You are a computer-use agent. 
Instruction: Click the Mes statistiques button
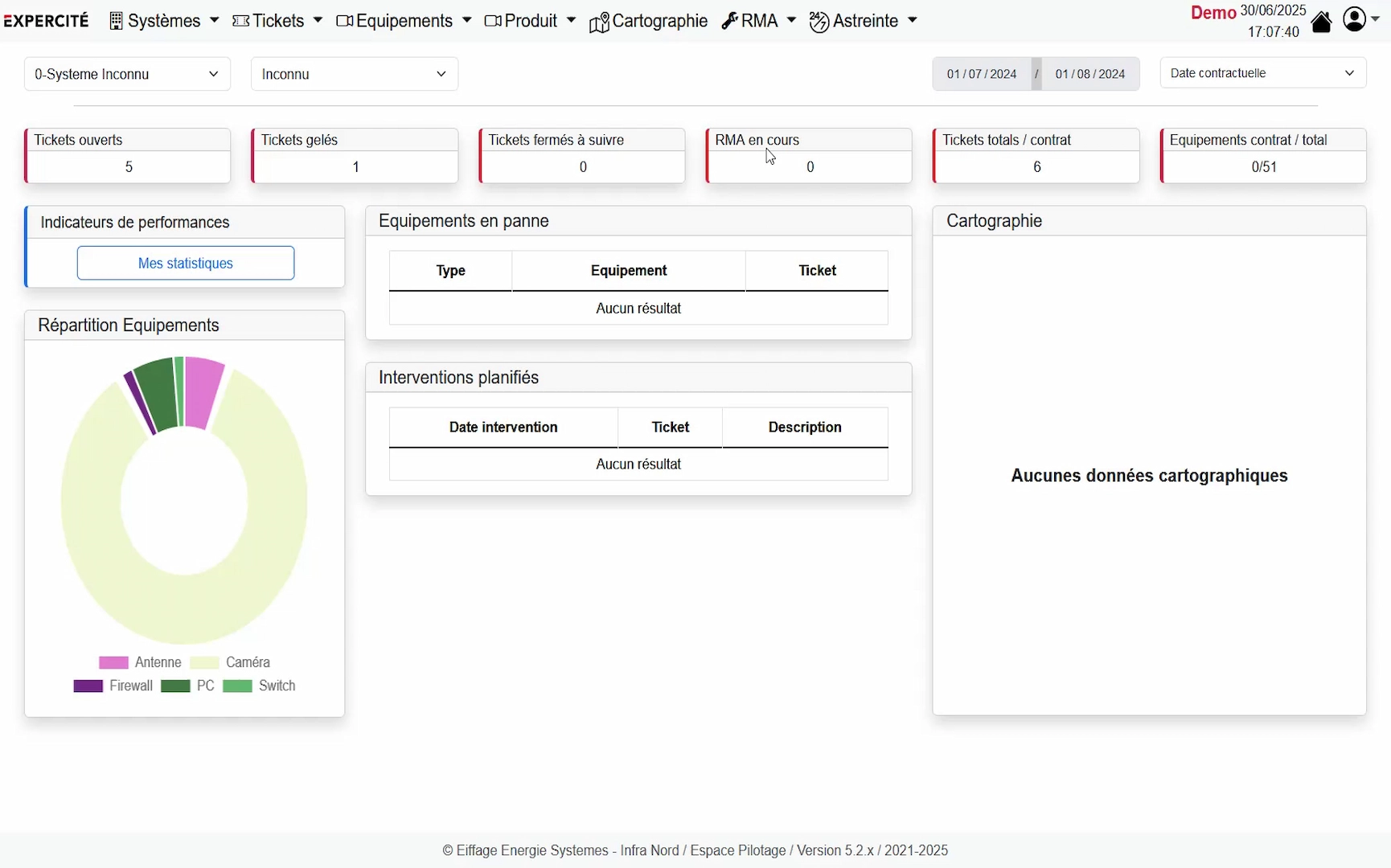(x=185, y=263)
